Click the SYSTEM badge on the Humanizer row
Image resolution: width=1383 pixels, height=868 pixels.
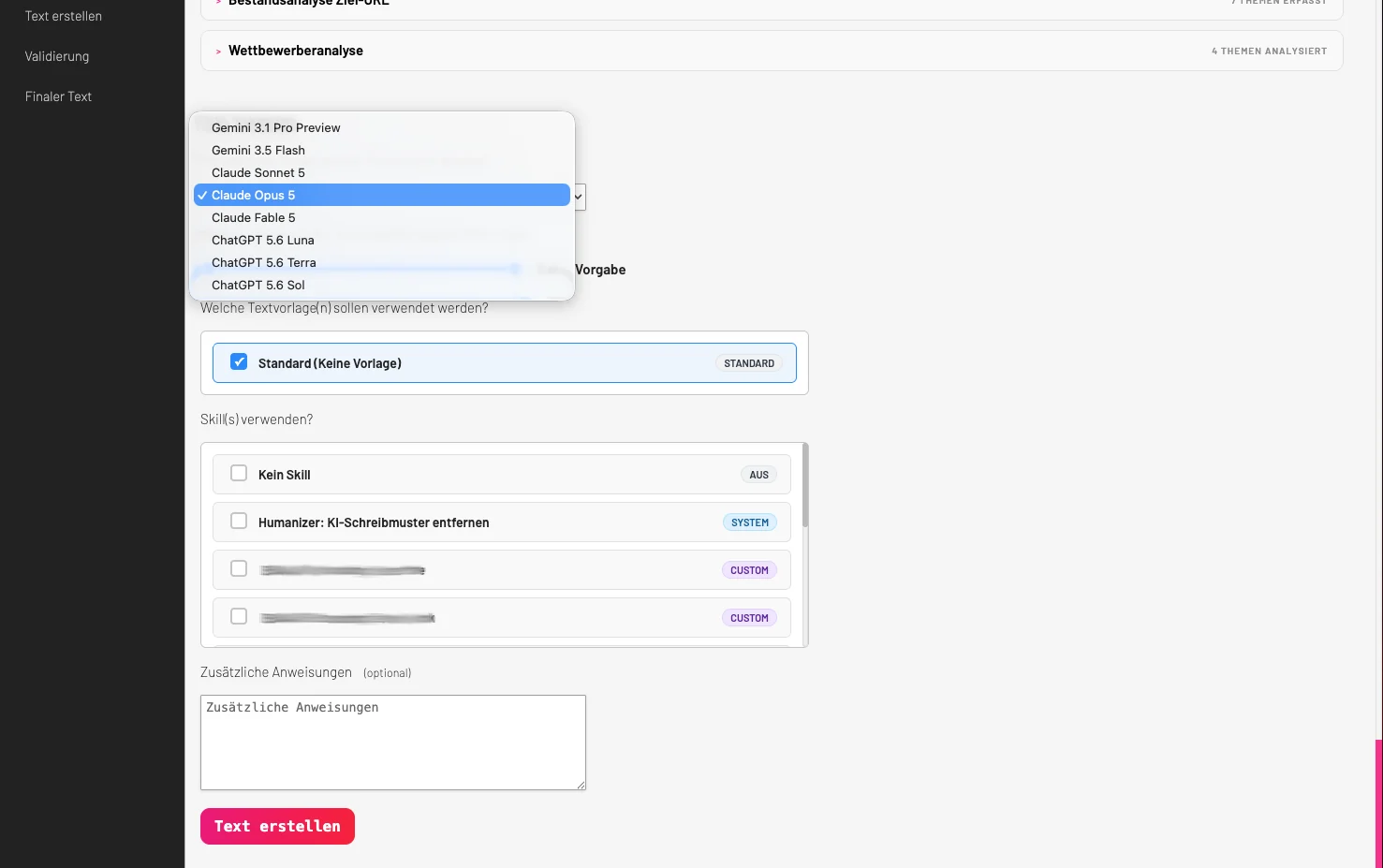[750, 522]
